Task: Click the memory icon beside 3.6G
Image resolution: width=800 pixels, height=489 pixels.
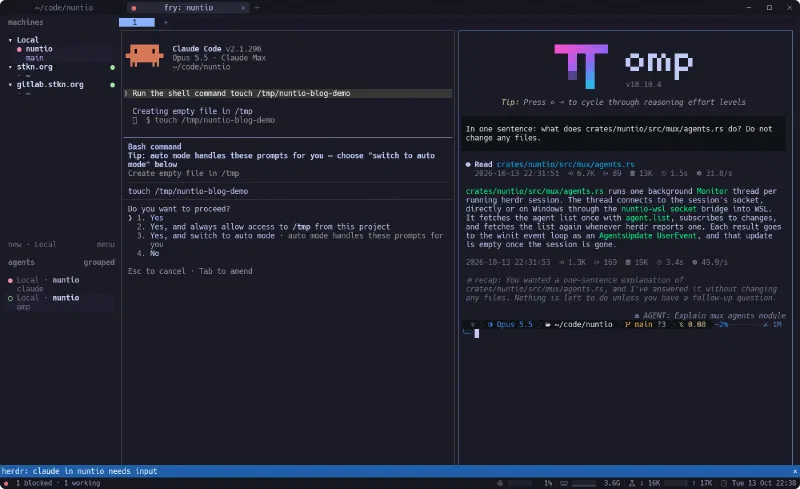Action: click(564, 483)
